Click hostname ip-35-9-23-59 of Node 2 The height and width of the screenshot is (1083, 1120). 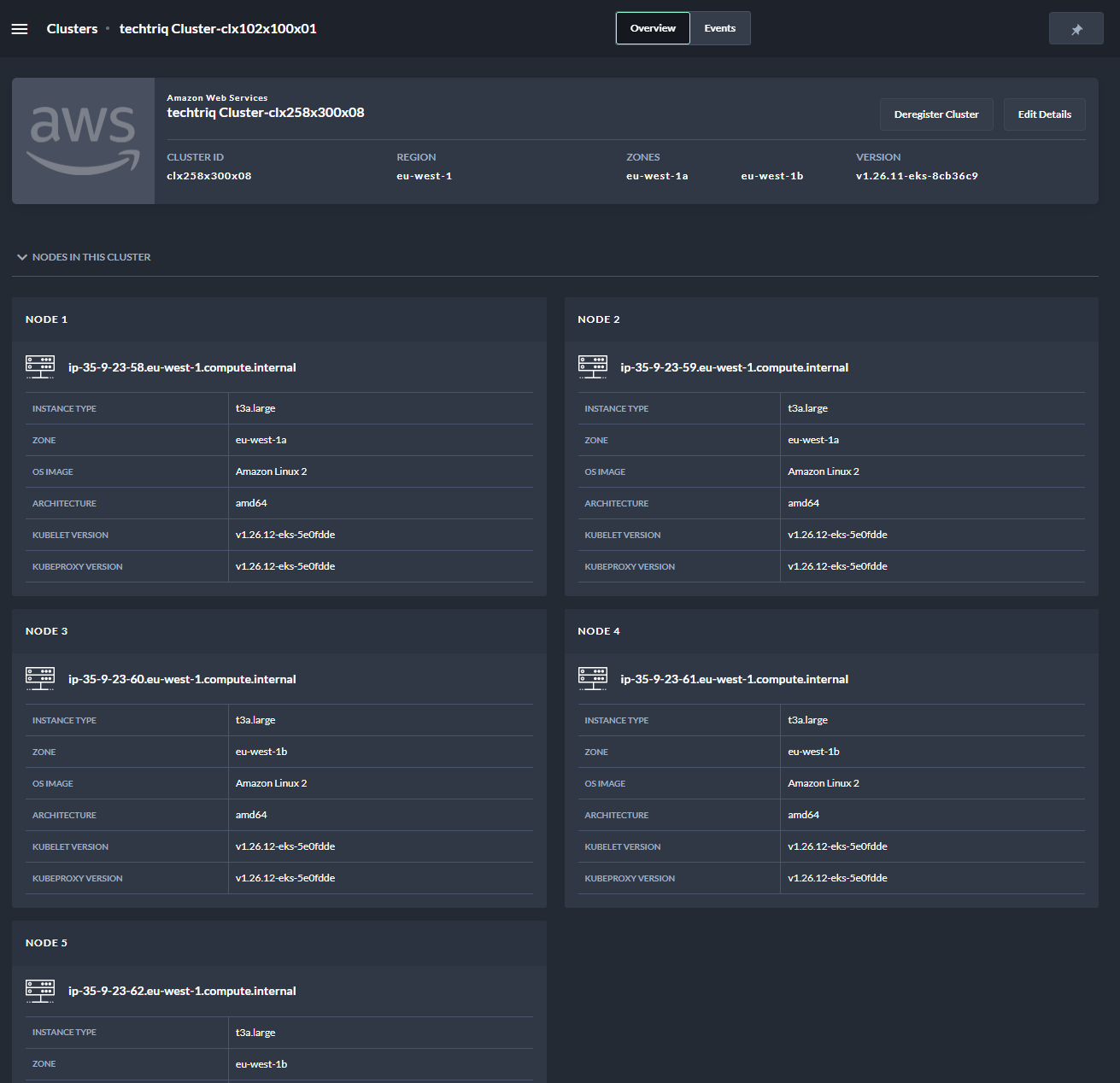coord(734,368)
